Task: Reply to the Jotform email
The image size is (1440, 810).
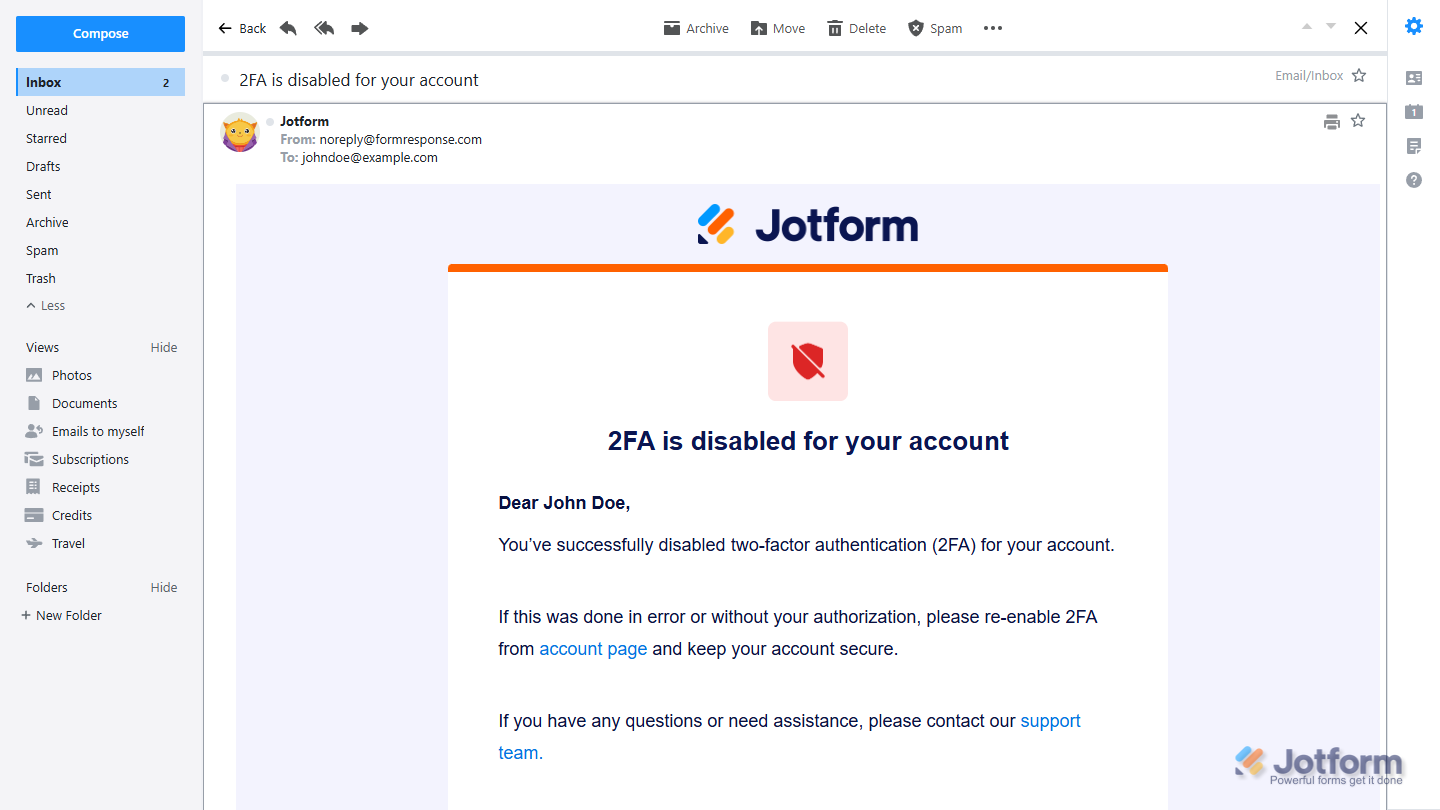Action: [x=288, y=27]
